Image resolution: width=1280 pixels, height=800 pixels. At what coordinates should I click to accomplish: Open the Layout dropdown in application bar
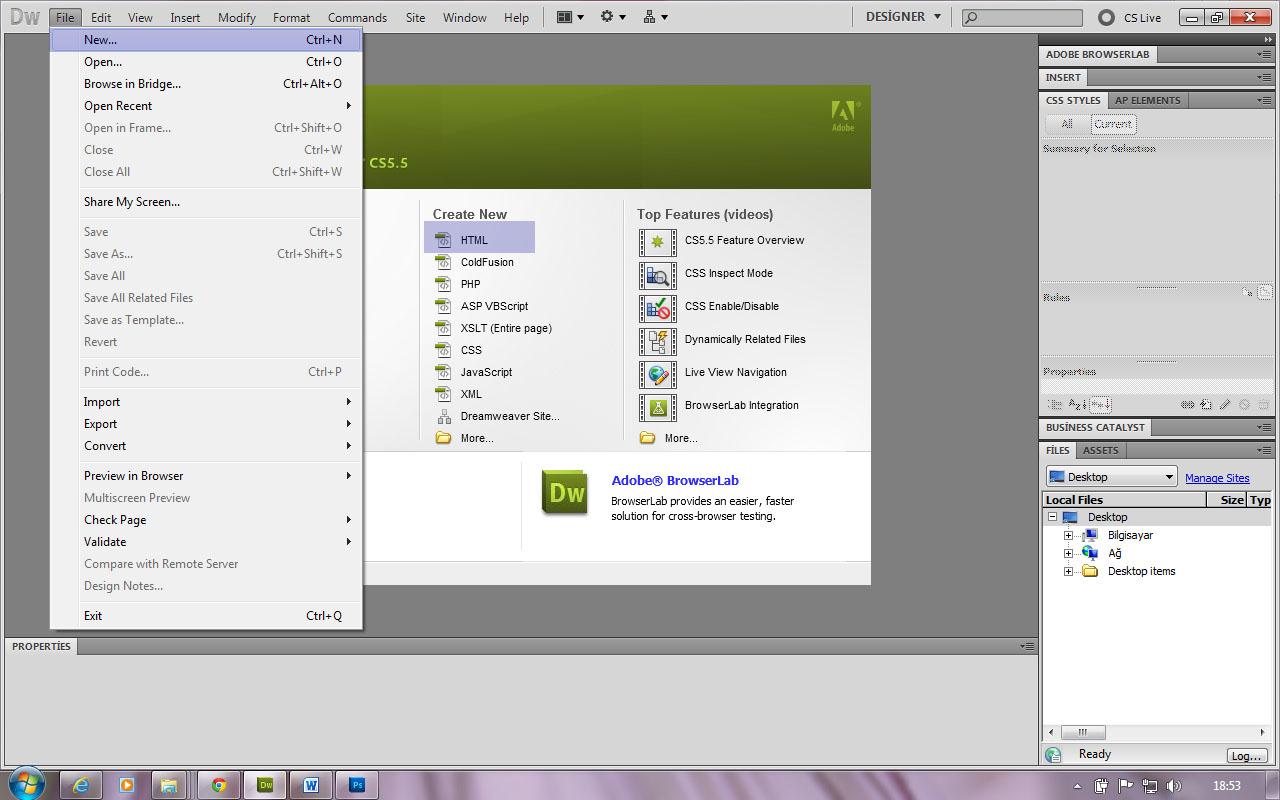tap(569, 17)
